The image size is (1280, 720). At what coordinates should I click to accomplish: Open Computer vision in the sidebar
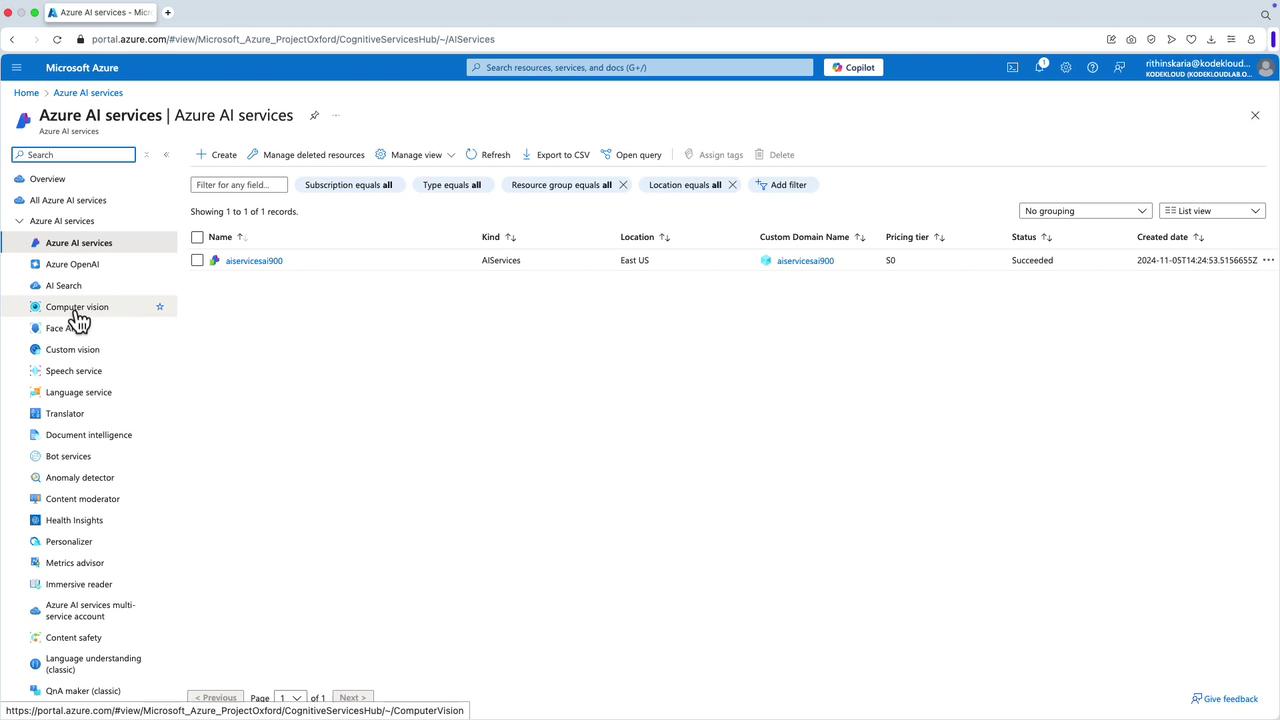pyautogui.click(x=77, y=307)
